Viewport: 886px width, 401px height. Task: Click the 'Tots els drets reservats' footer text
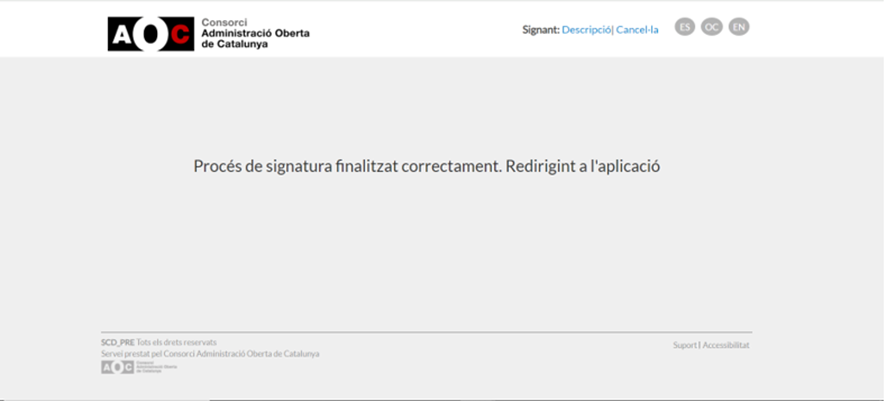pos(176,342)
